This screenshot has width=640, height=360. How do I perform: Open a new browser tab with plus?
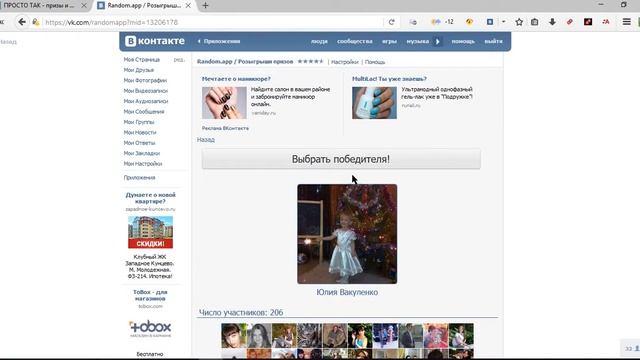[x=205, y=5]
